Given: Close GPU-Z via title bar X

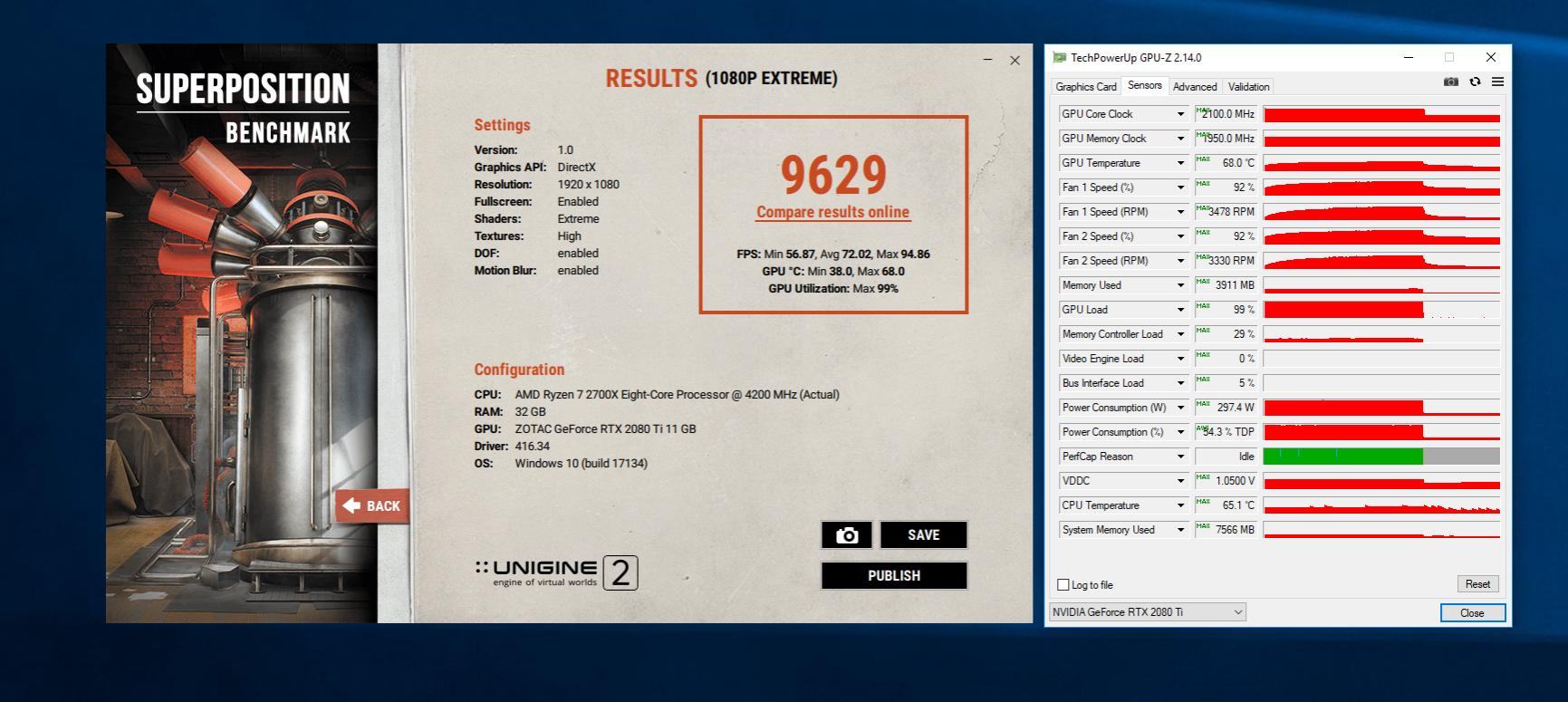Looking at the screenshot, I should pos(1491,57).
